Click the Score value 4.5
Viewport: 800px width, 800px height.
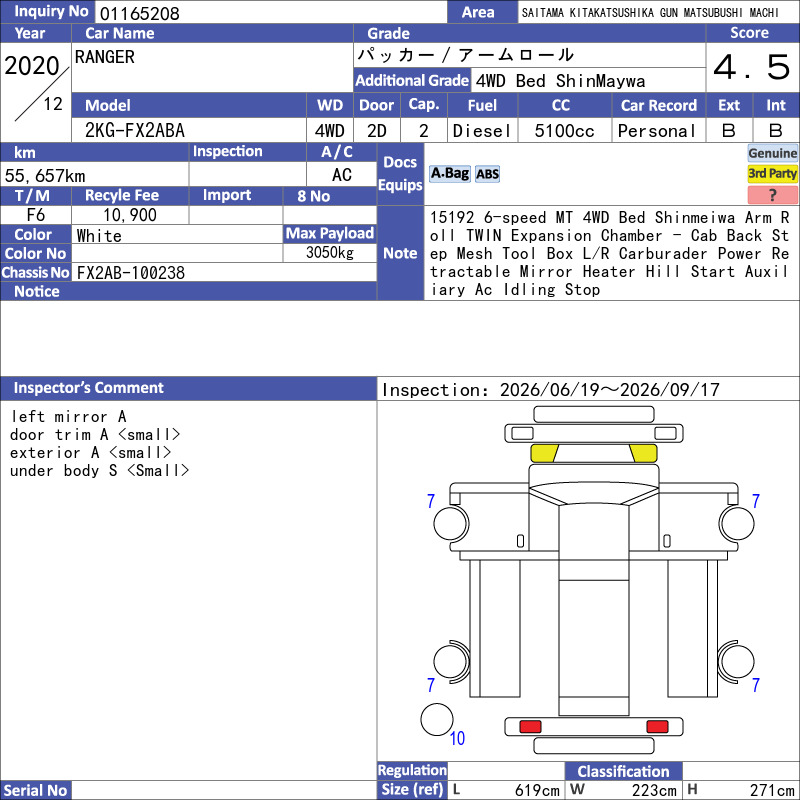pyautogui.click(x=752, y=67)
